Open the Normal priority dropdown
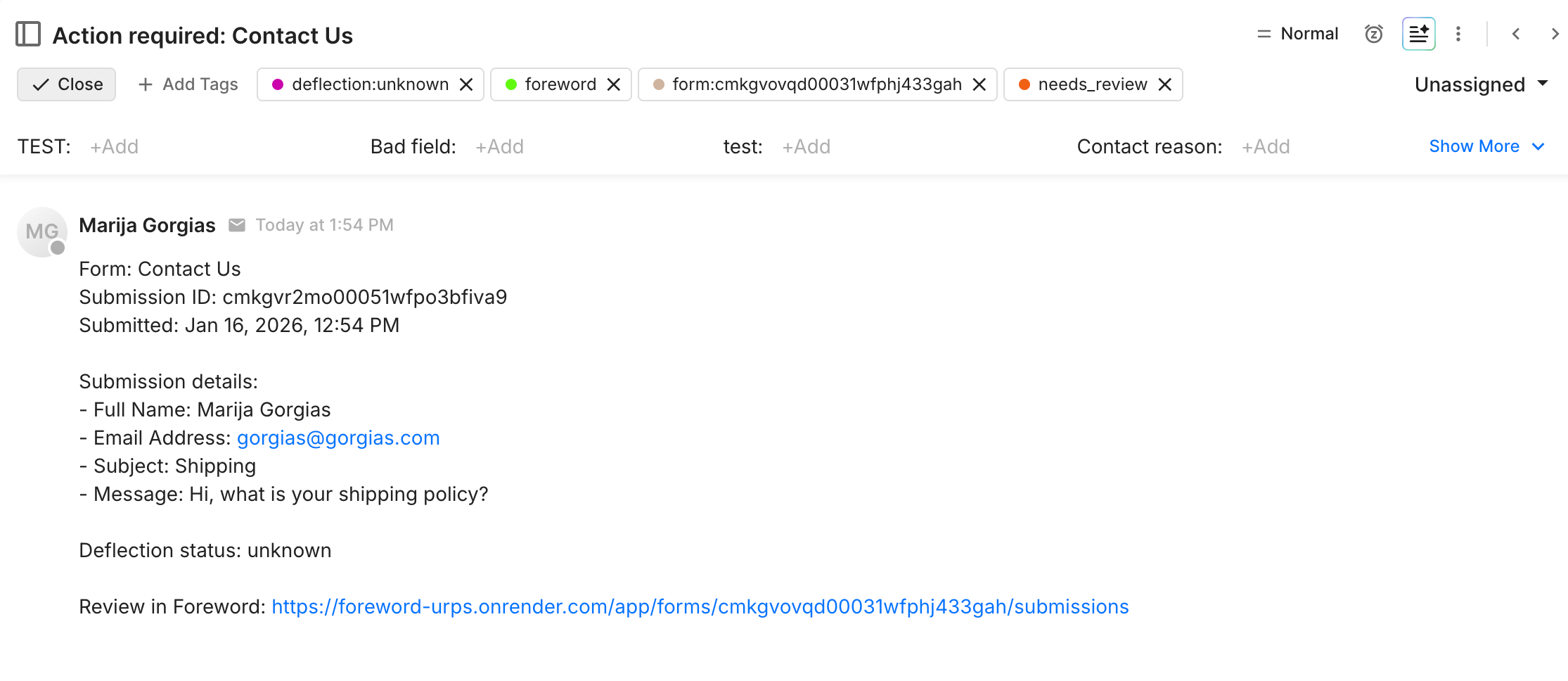The width and height of the screenshot is (1568, 681). 1297,34
